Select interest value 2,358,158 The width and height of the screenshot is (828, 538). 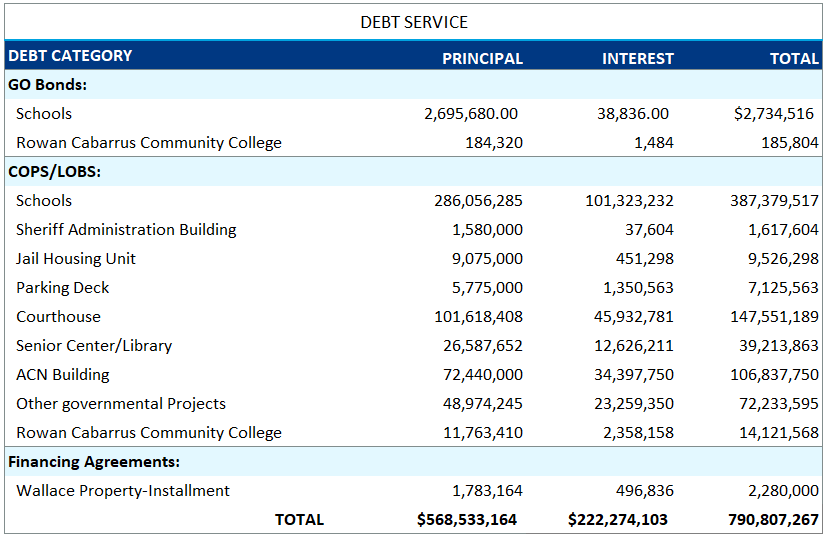tap(638, 433)
